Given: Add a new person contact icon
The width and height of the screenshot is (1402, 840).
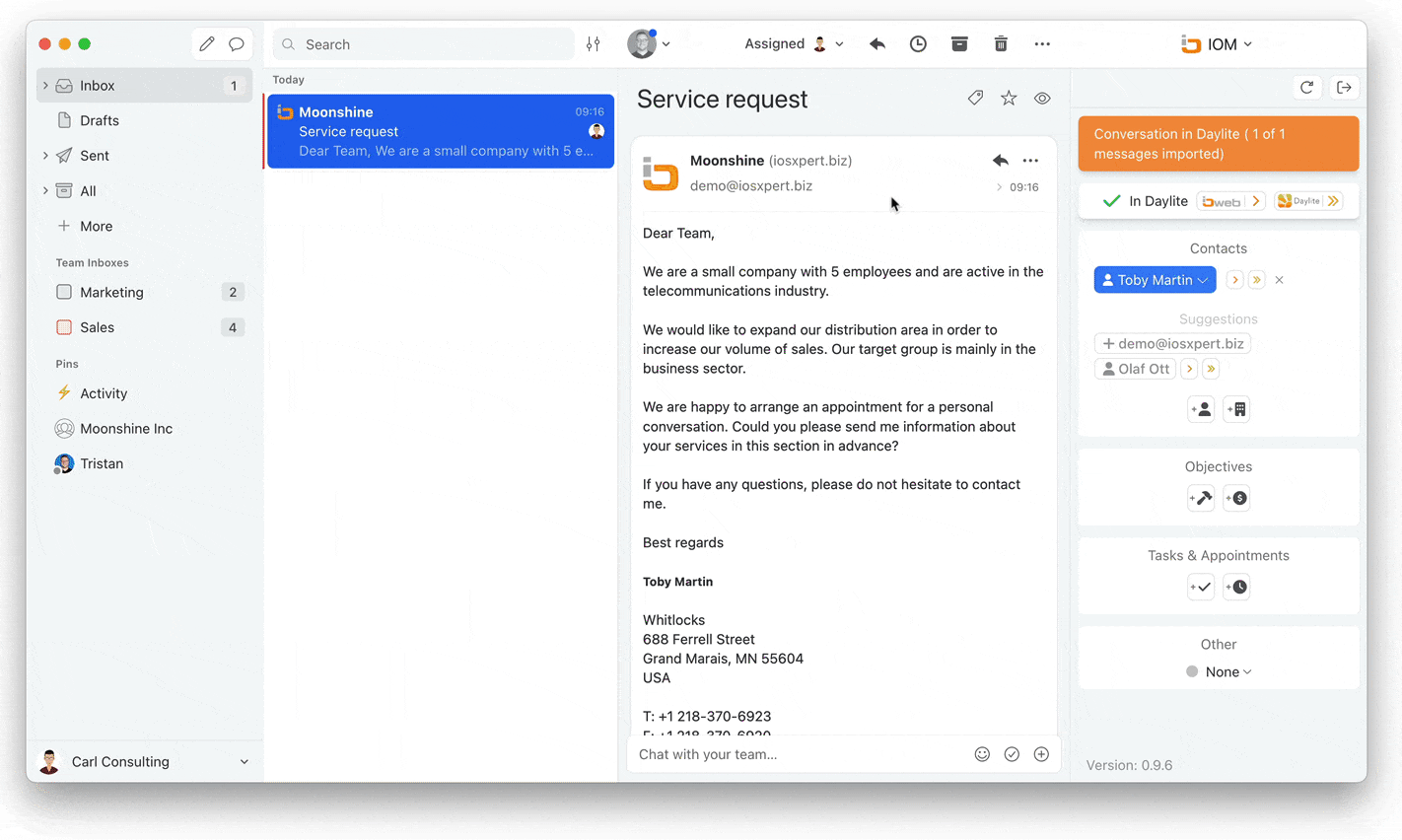Looking at the screenshot, I should 1201,409.
